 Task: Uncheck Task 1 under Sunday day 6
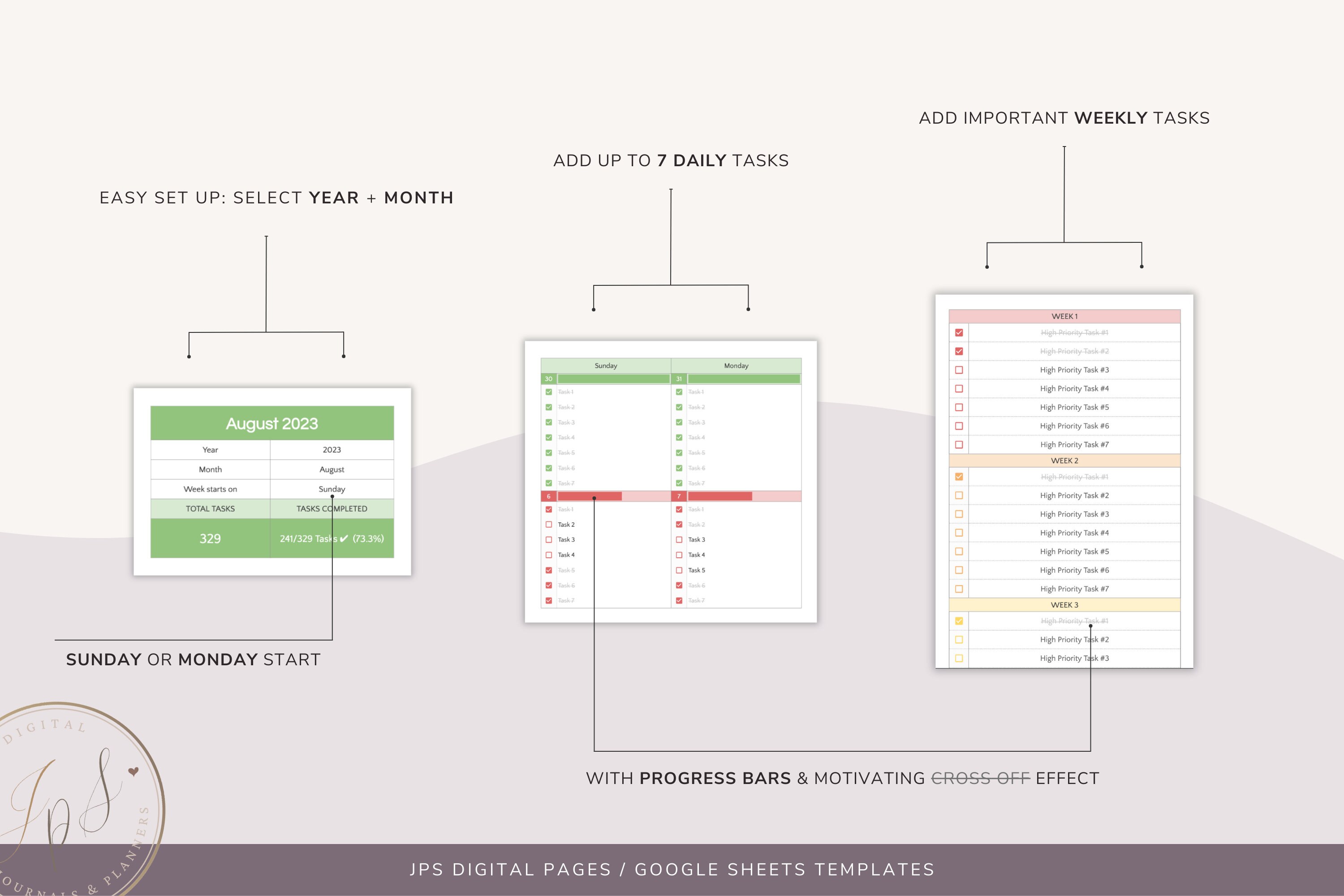click(x=548, y=509)
